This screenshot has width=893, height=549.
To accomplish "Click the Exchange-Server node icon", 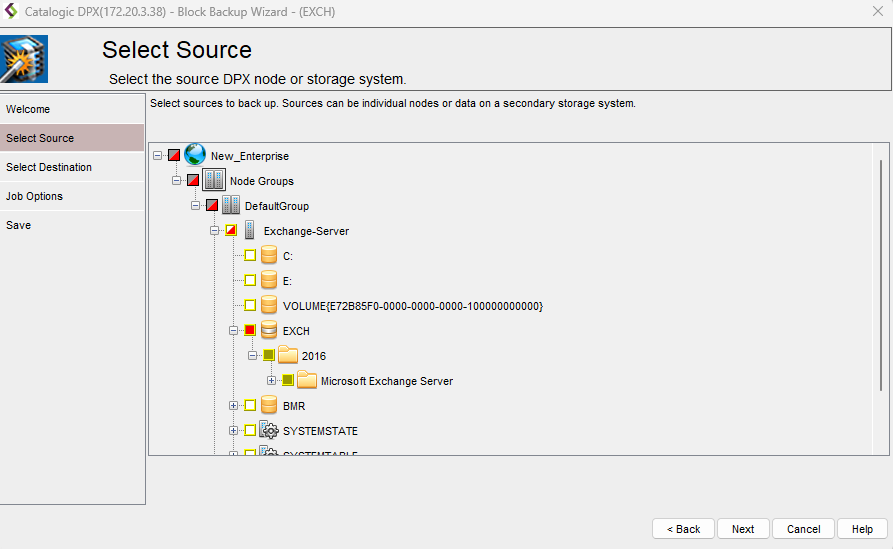I will pos(250,231).
